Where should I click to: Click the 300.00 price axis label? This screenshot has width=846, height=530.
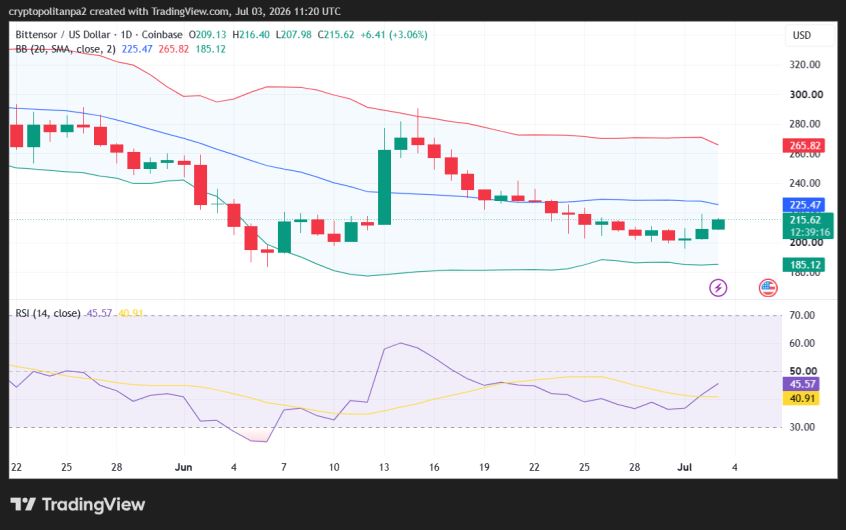pos(806,94)
